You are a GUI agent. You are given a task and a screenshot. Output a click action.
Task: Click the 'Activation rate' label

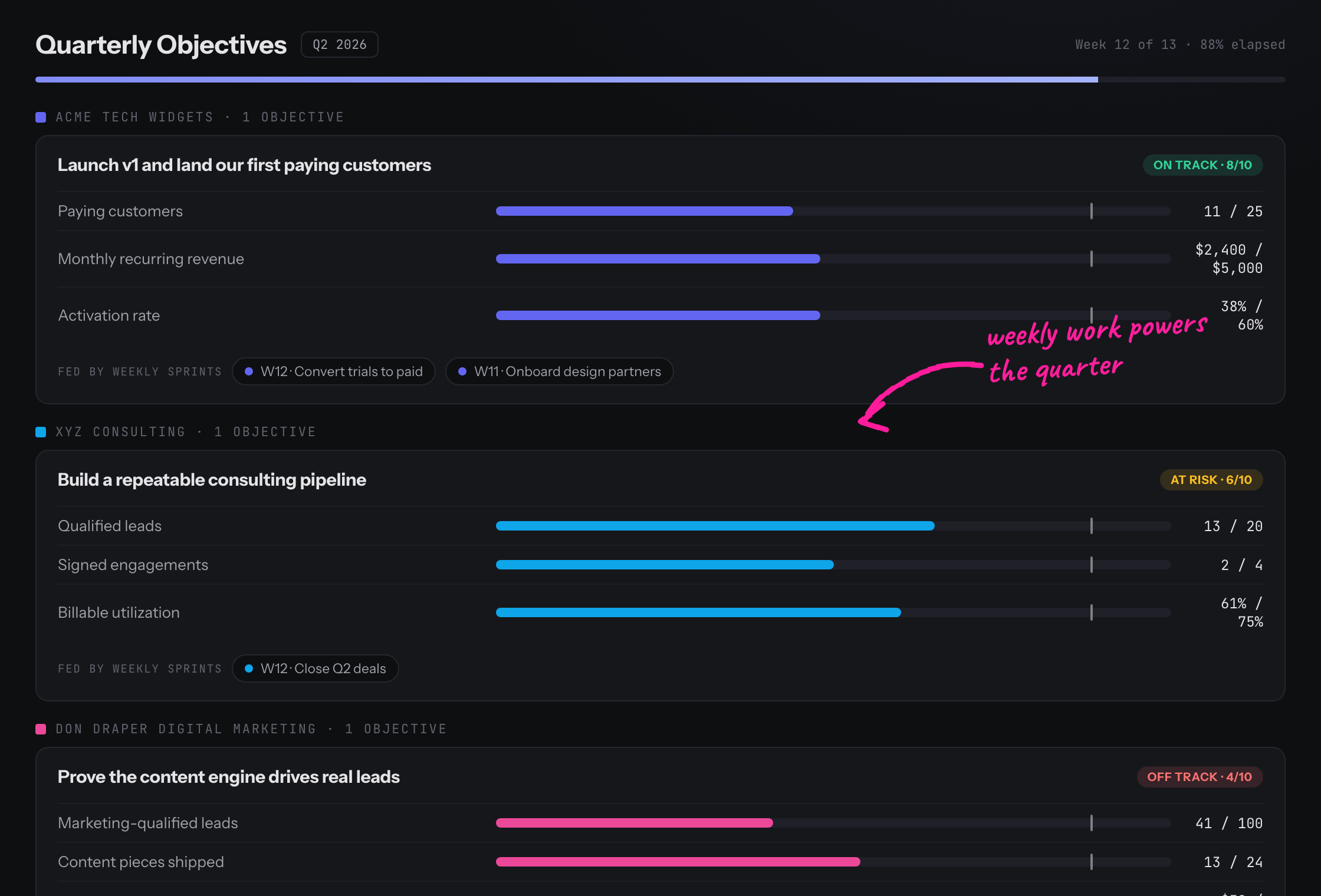click(x=109, y=315)
